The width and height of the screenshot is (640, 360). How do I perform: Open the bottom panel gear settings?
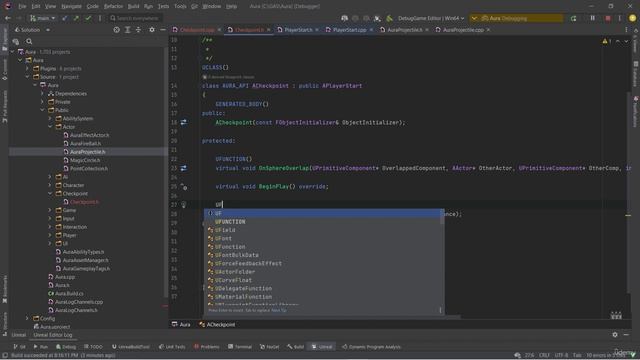click(615, 335)
